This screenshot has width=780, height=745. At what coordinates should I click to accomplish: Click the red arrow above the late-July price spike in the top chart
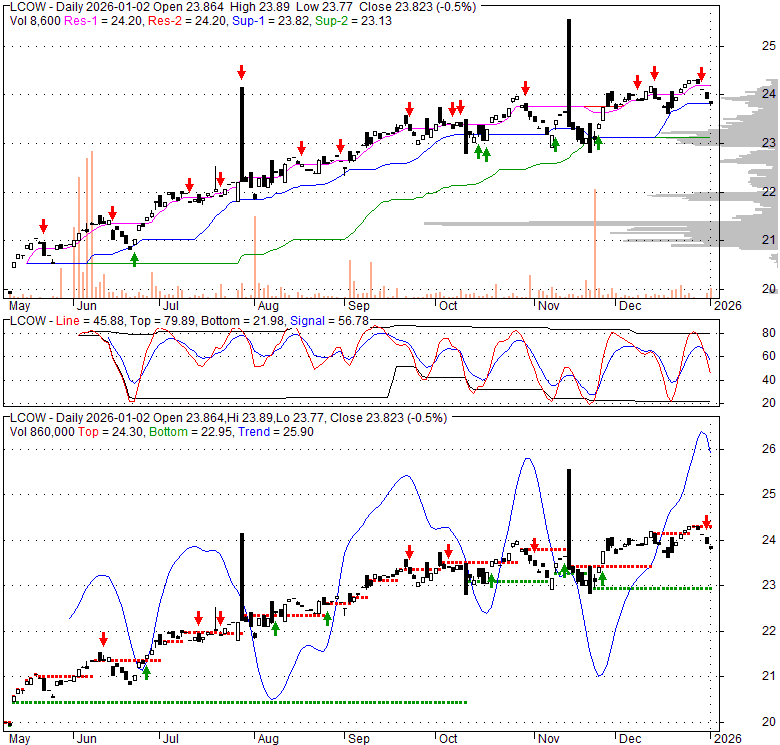(241, 72)
